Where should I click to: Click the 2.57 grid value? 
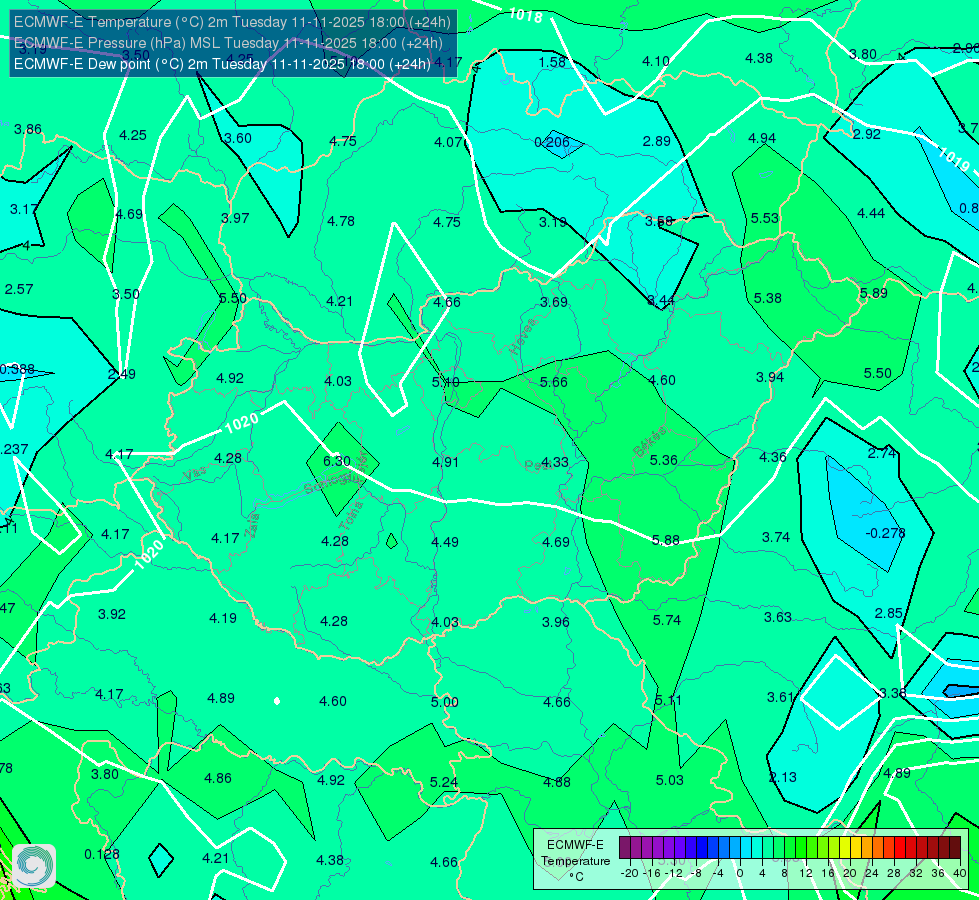pos(19,289)
